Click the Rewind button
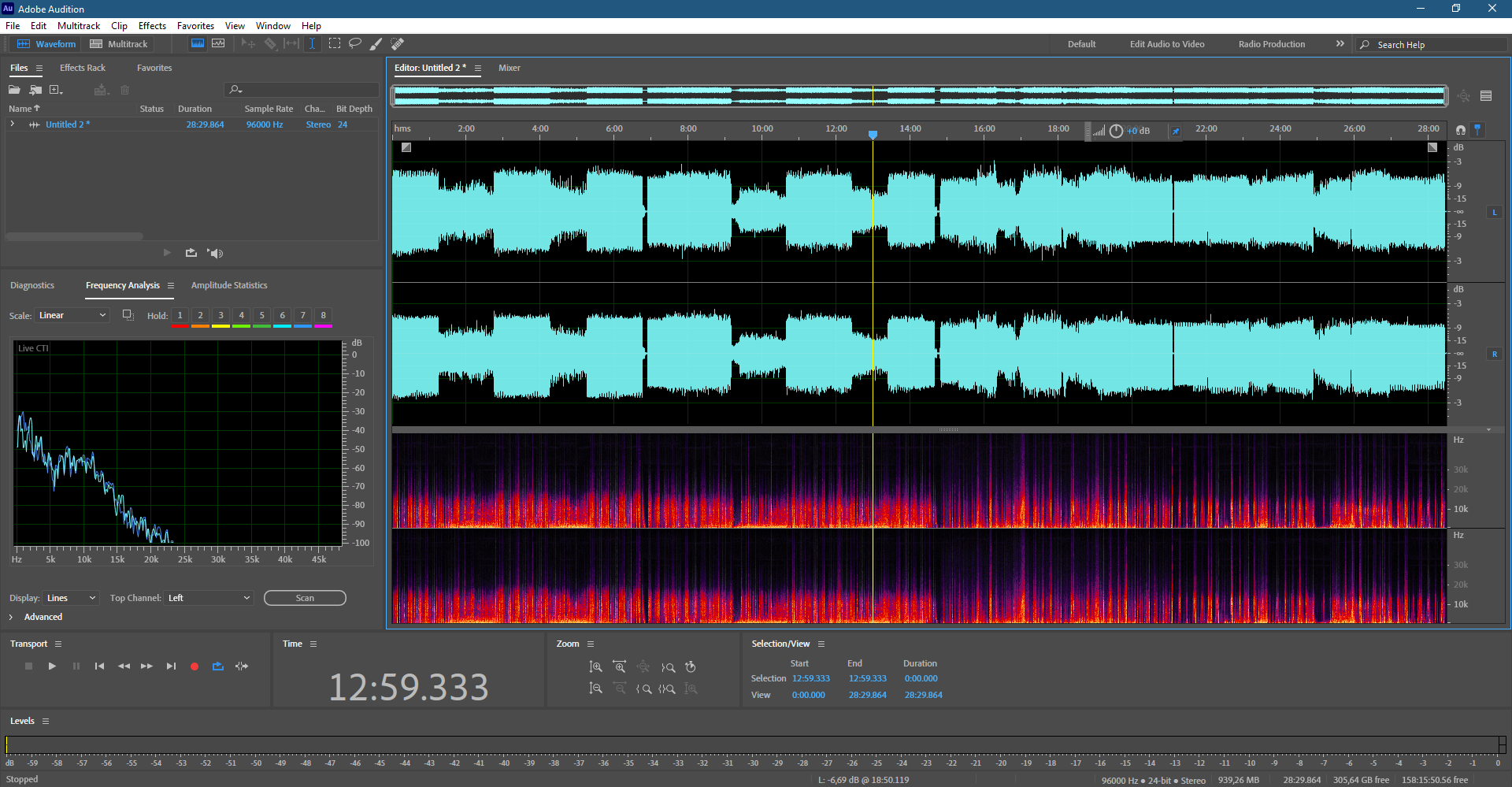Screen dimensions: 1512x787 124,666
